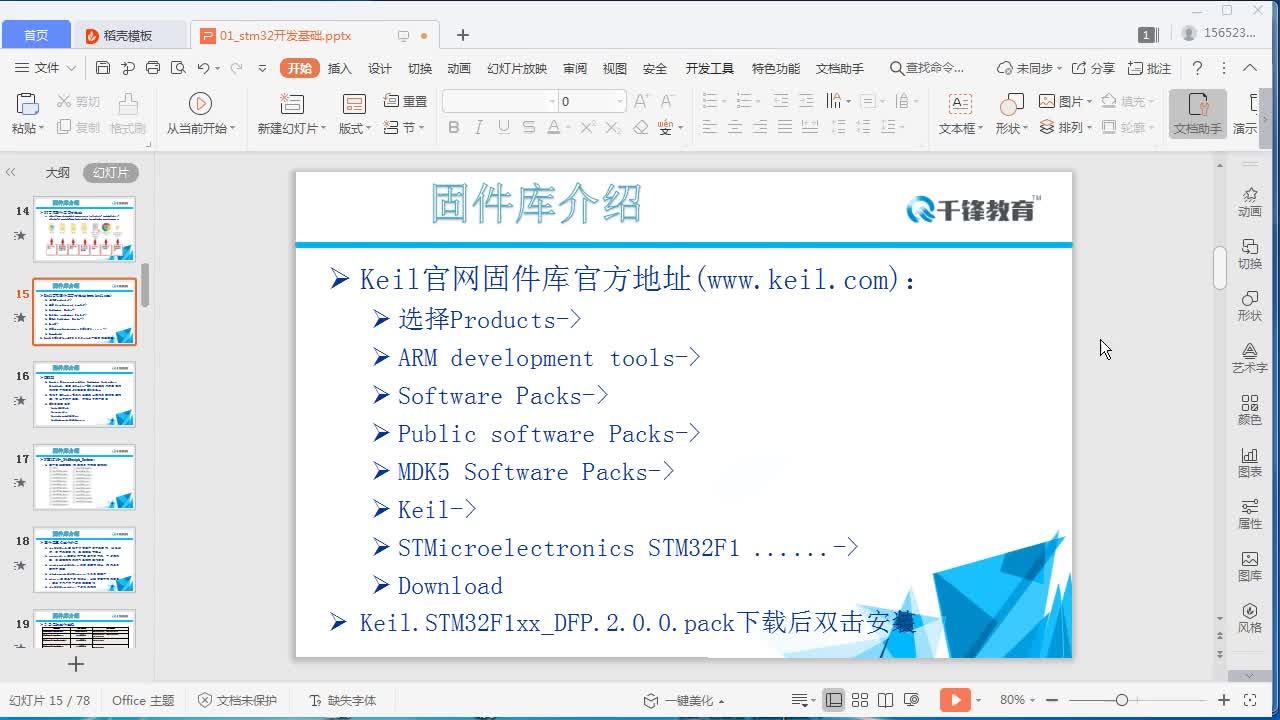The height and width of the screenshot is (720, 1280).
Task: Expand the 粘贴 paste options dropdown
Action: (42, 128)
